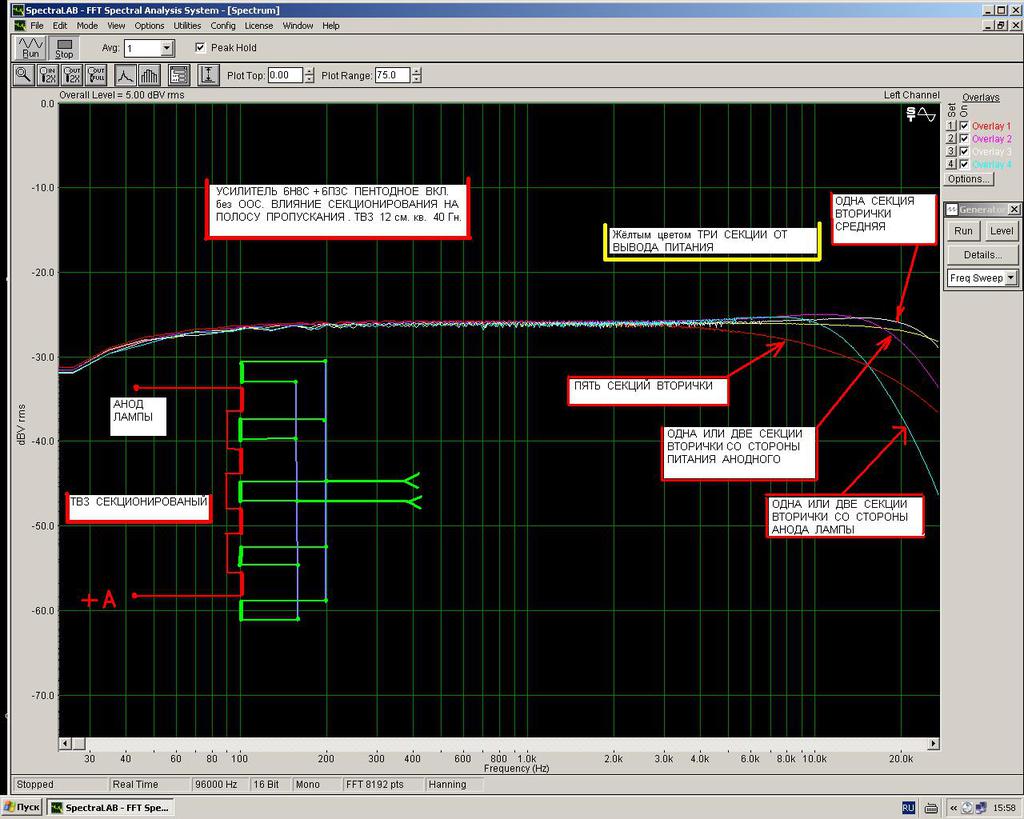Open the Config menu

point(223,25)
